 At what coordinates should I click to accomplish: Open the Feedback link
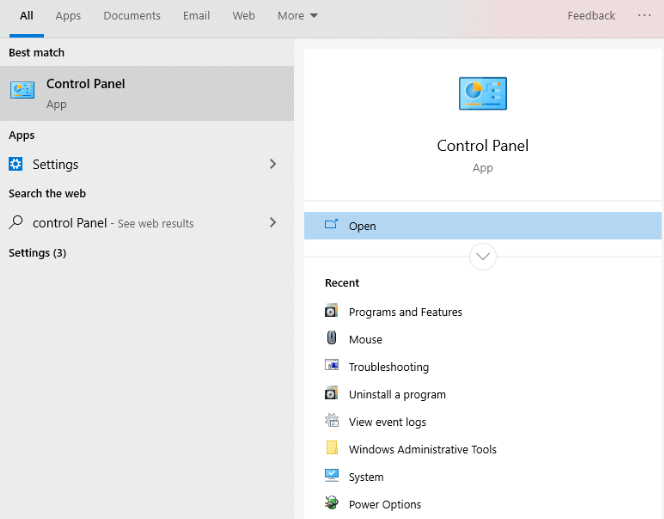tap(591, 16)
